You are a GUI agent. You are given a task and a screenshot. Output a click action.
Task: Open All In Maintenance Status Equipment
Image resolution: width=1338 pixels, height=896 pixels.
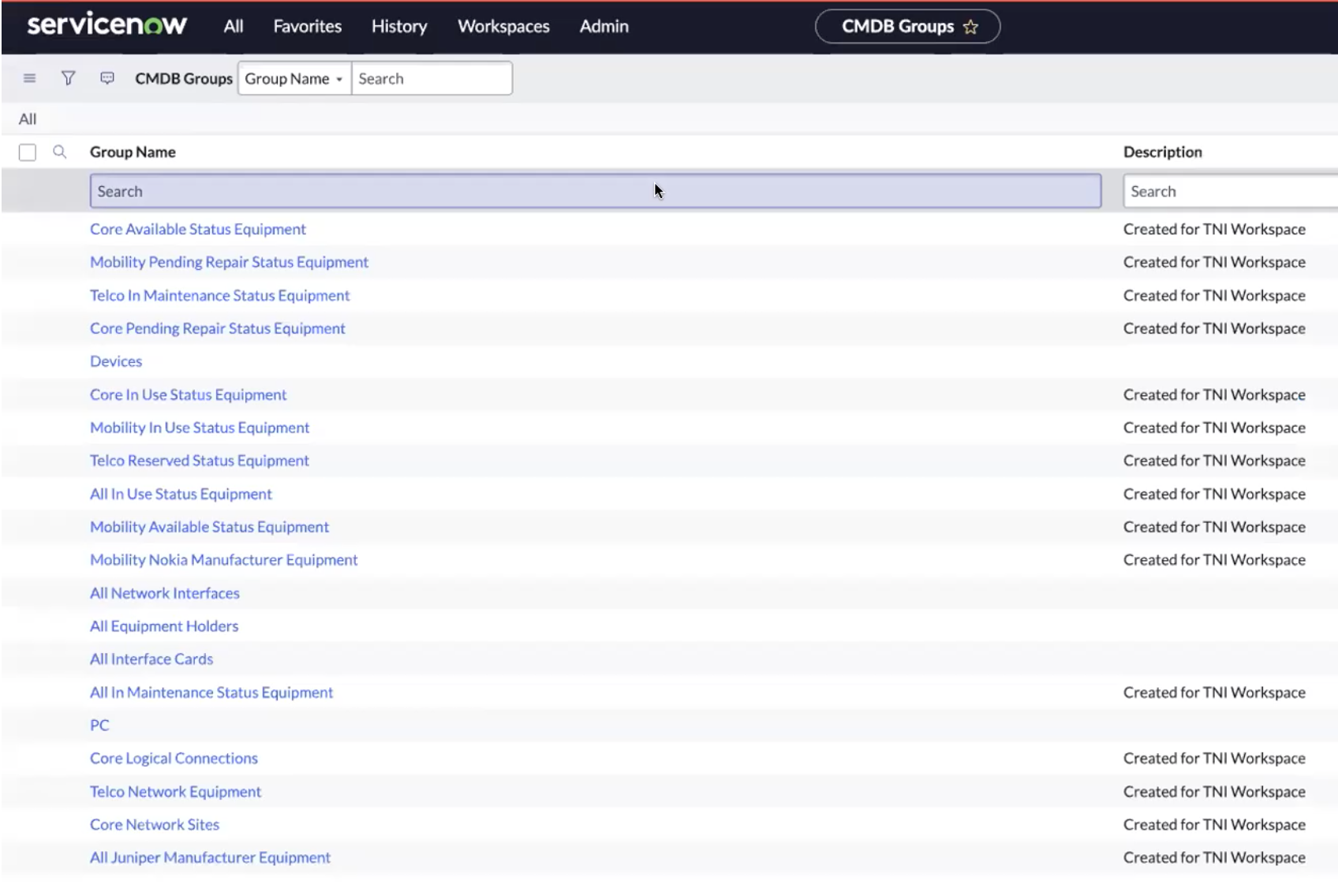211,693
